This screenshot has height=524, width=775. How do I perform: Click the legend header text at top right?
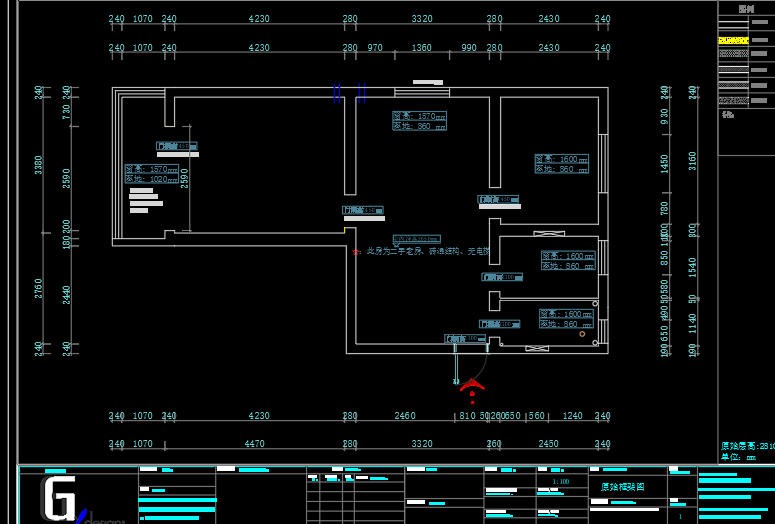coord(745,9)
